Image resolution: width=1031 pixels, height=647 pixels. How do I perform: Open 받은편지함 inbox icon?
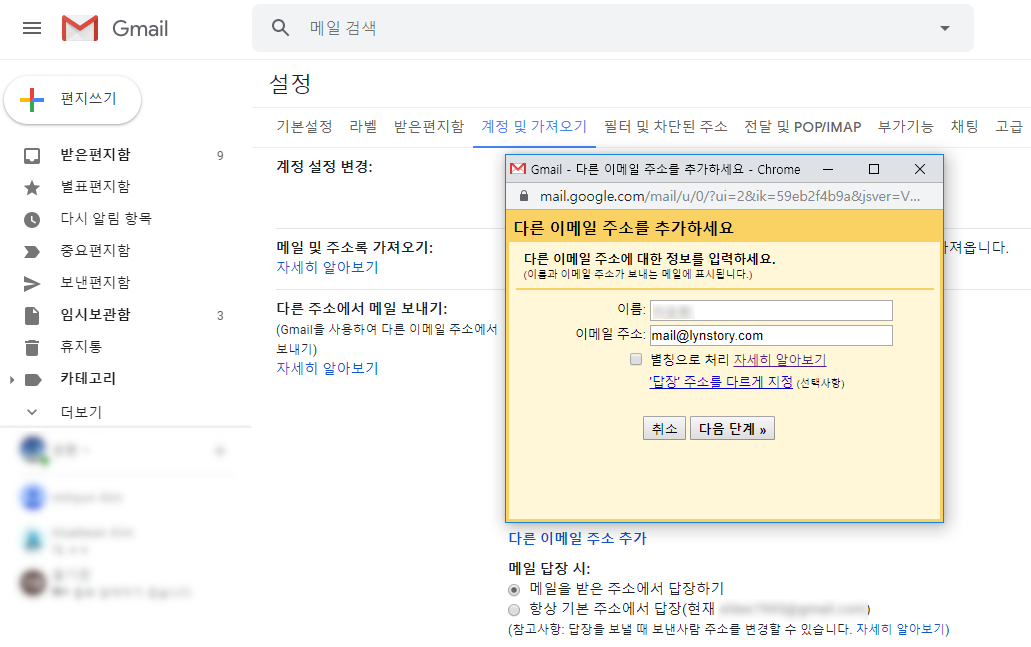coord(32,156)
